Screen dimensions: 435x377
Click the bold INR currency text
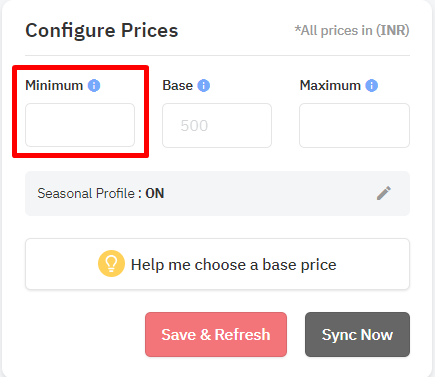coord(392,31)
